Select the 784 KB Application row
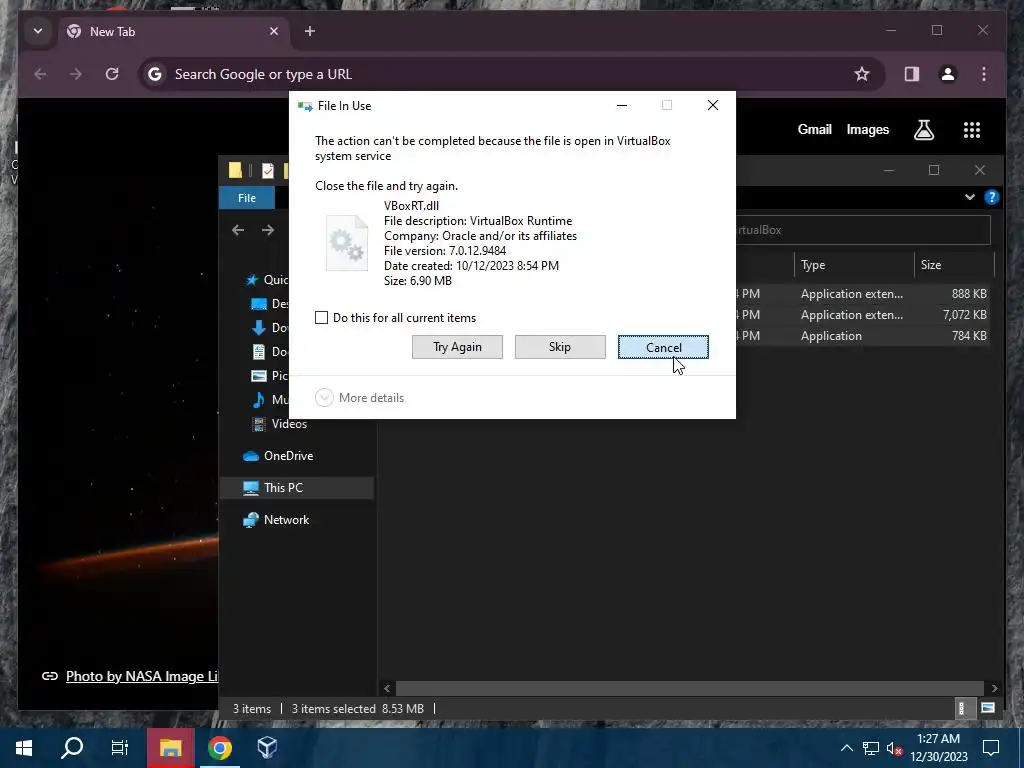The image size is (1024, 768). pos(862,336)
